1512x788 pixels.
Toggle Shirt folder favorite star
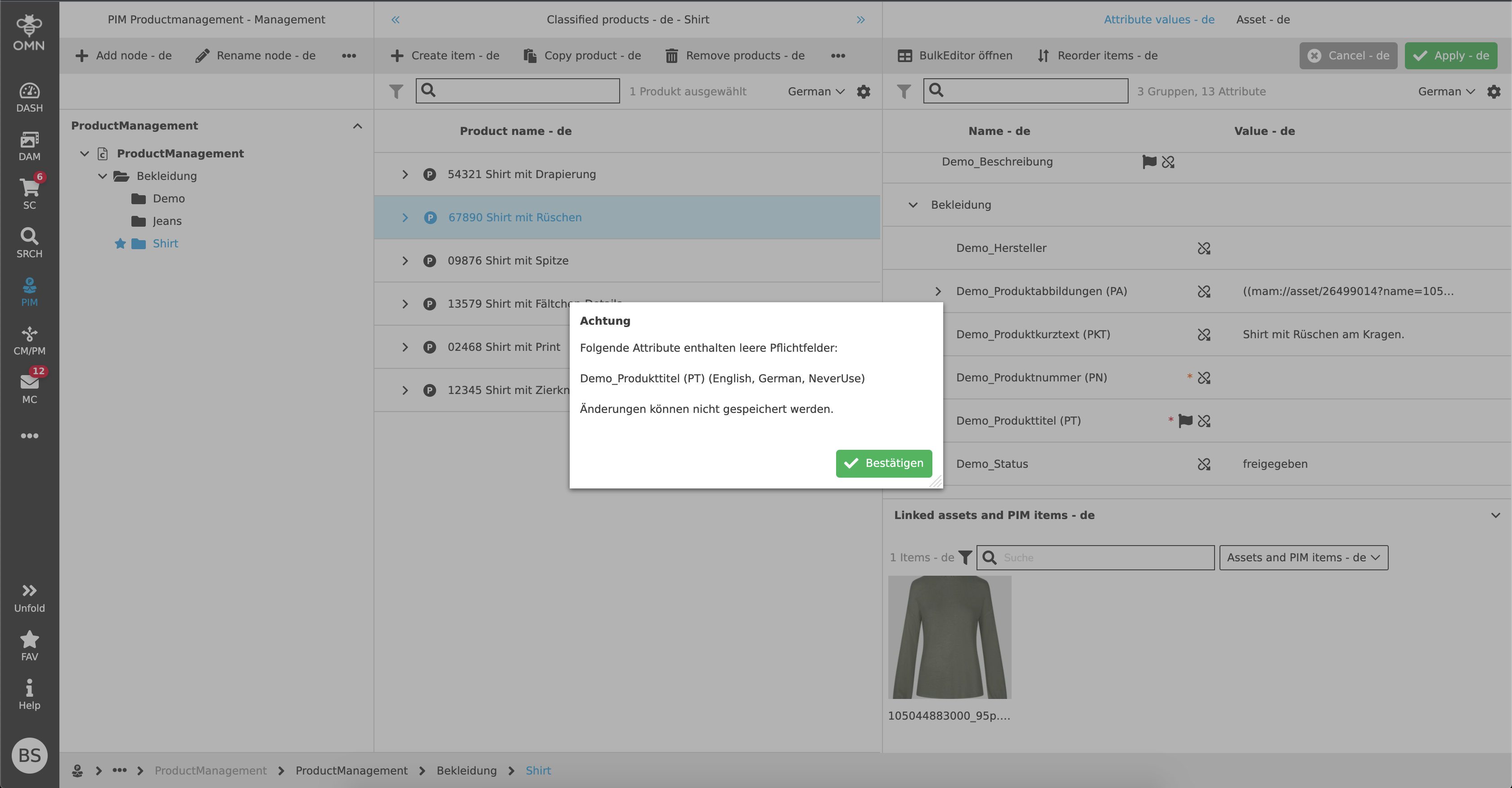tap(120, 243)
